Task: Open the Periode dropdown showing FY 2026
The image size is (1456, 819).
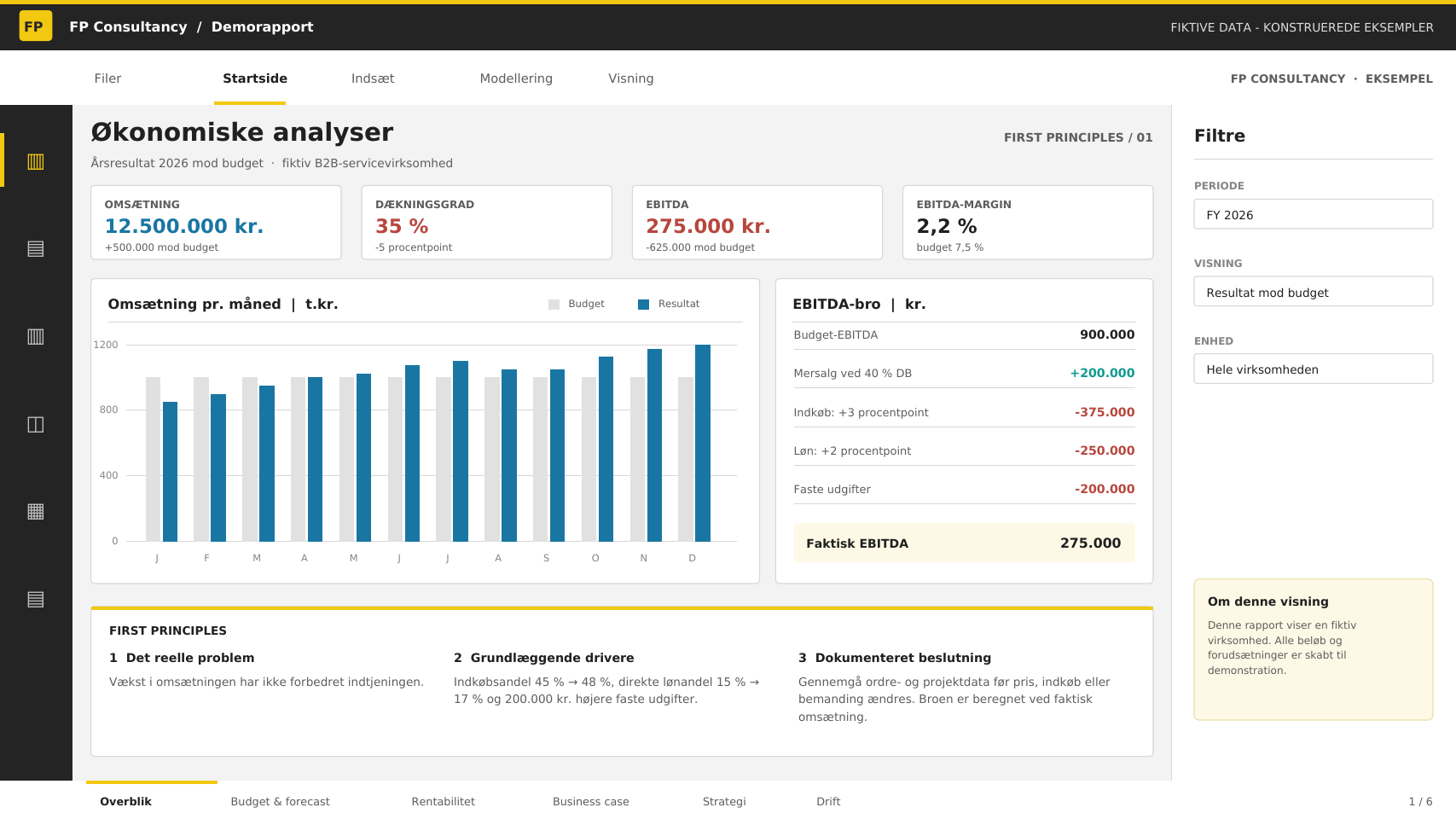Action: (x=1313, y=214)
